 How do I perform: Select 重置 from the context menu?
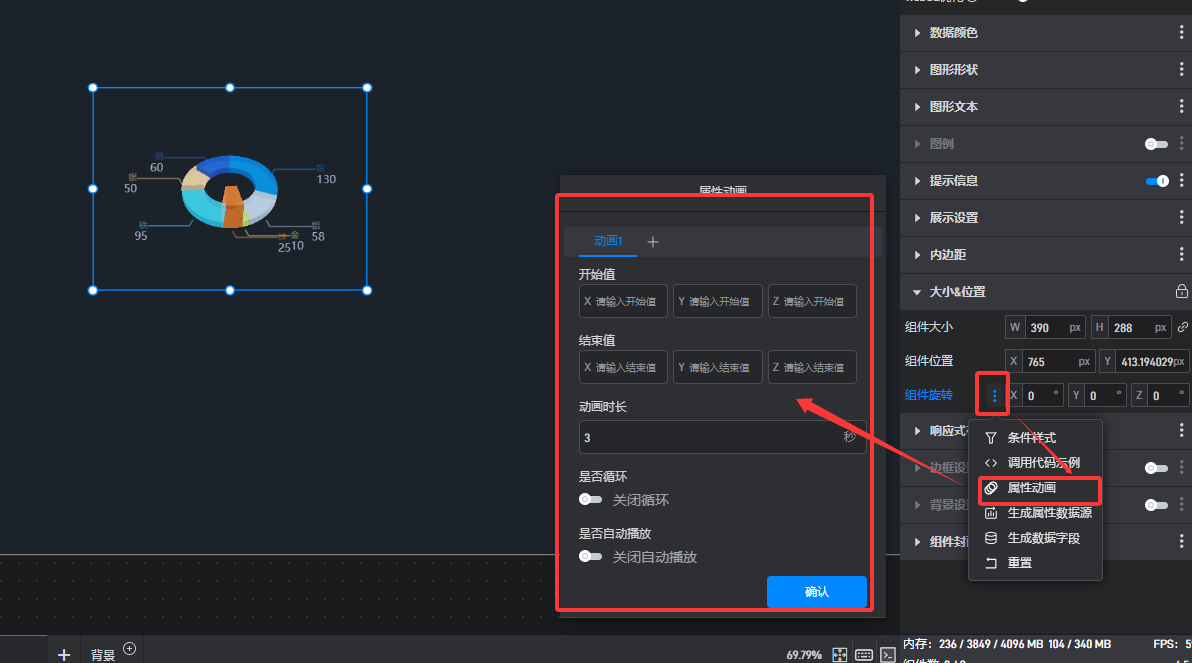pos(1035,563)
